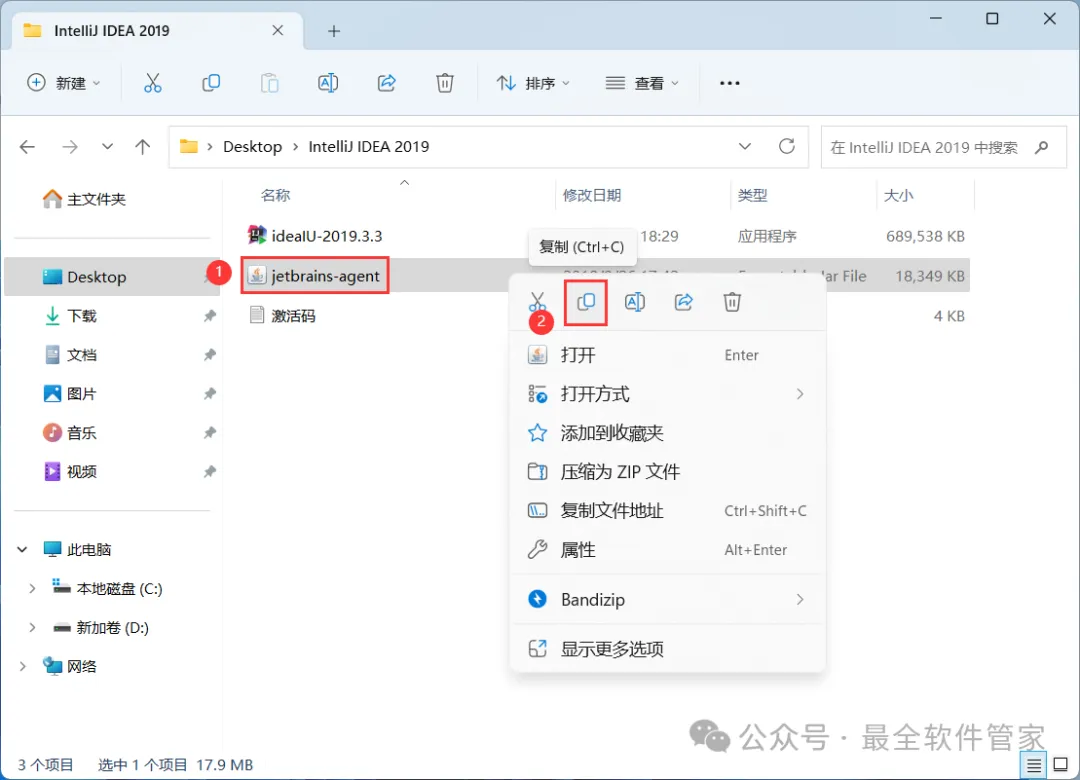Click IntelliJ IDEA 2019 breadcrumb segment
Viewport: 1080px width, 780px height.
coord(368,147)
